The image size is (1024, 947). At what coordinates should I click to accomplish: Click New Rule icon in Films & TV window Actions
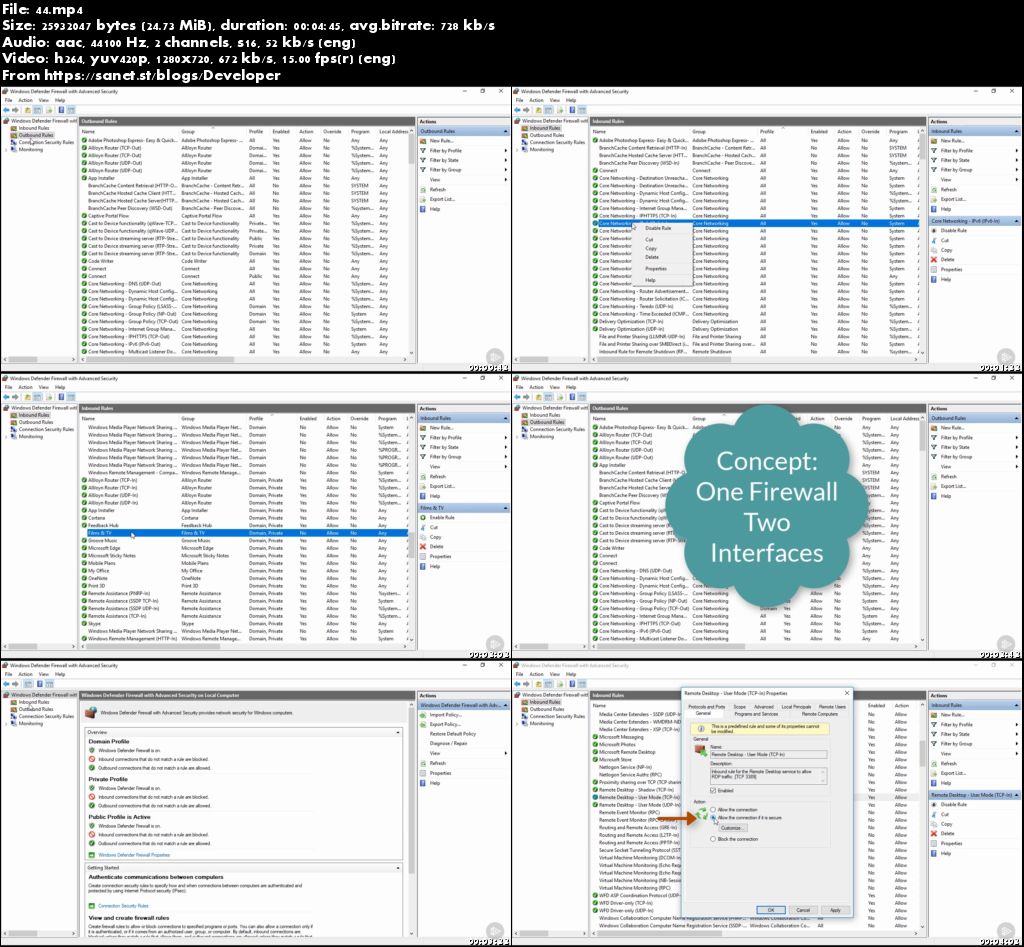click(x=423, y=428)
